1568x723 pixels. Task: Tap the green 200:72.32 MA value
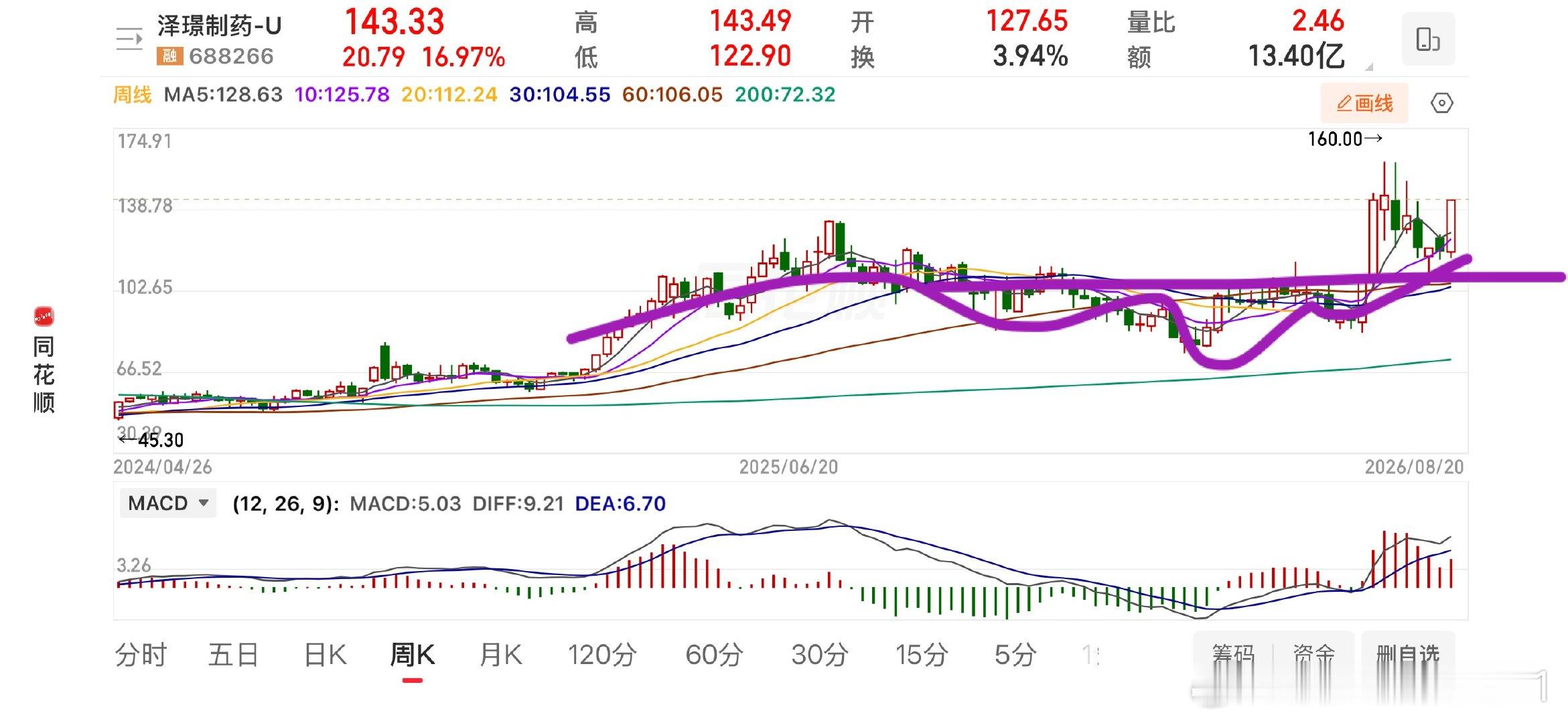coord(785,94)
